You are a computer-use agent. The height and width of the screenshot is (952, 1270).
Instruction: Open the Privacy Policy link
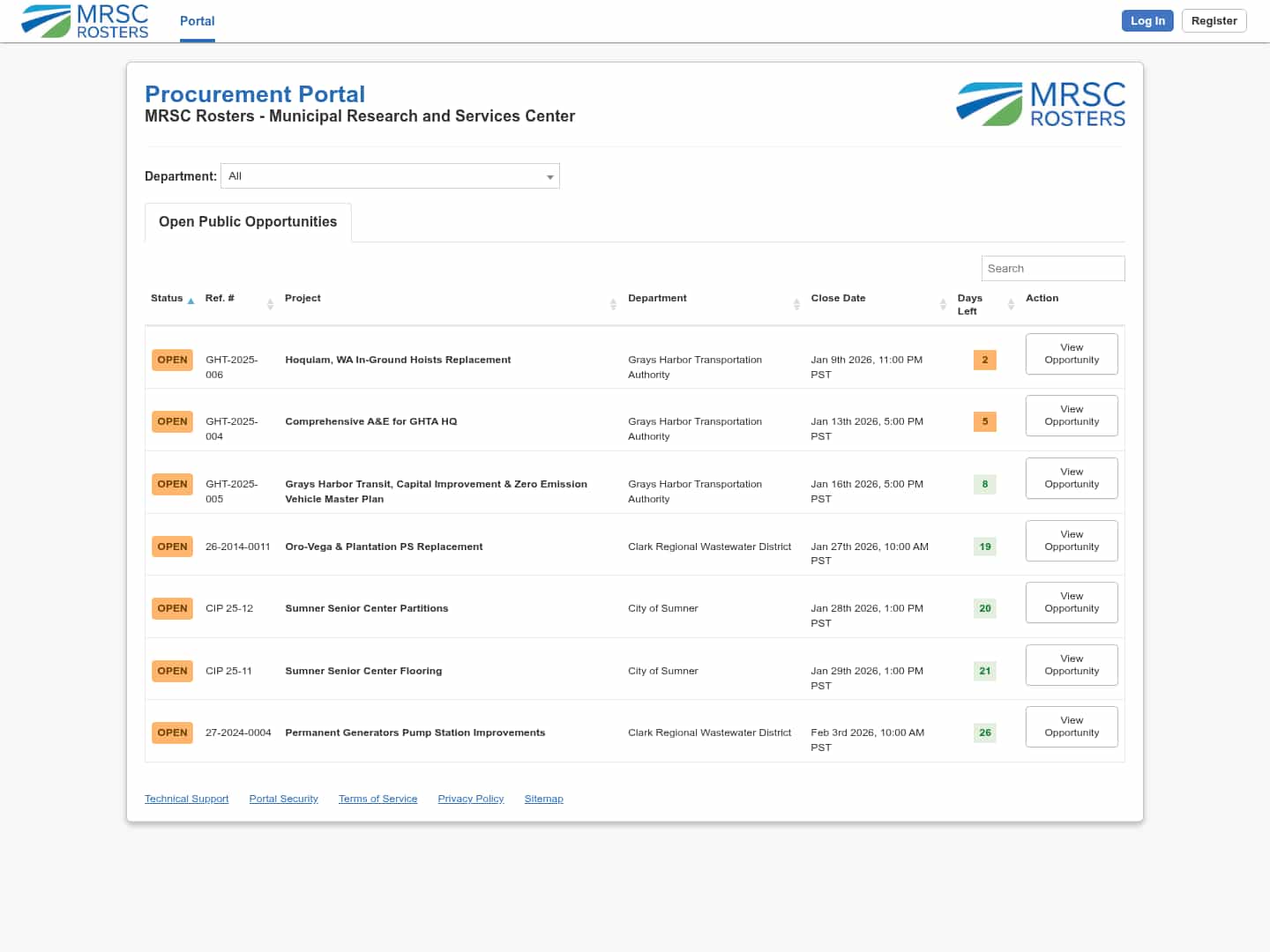pos(470,799)
